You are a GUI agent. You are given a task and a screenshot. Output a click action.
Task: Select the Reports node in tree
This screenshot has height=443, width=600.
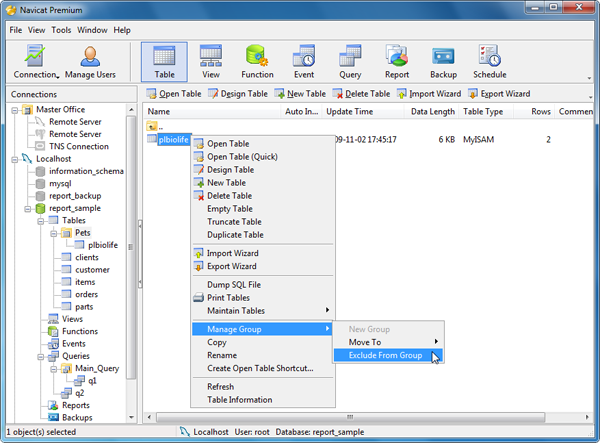tap(75, 405)
